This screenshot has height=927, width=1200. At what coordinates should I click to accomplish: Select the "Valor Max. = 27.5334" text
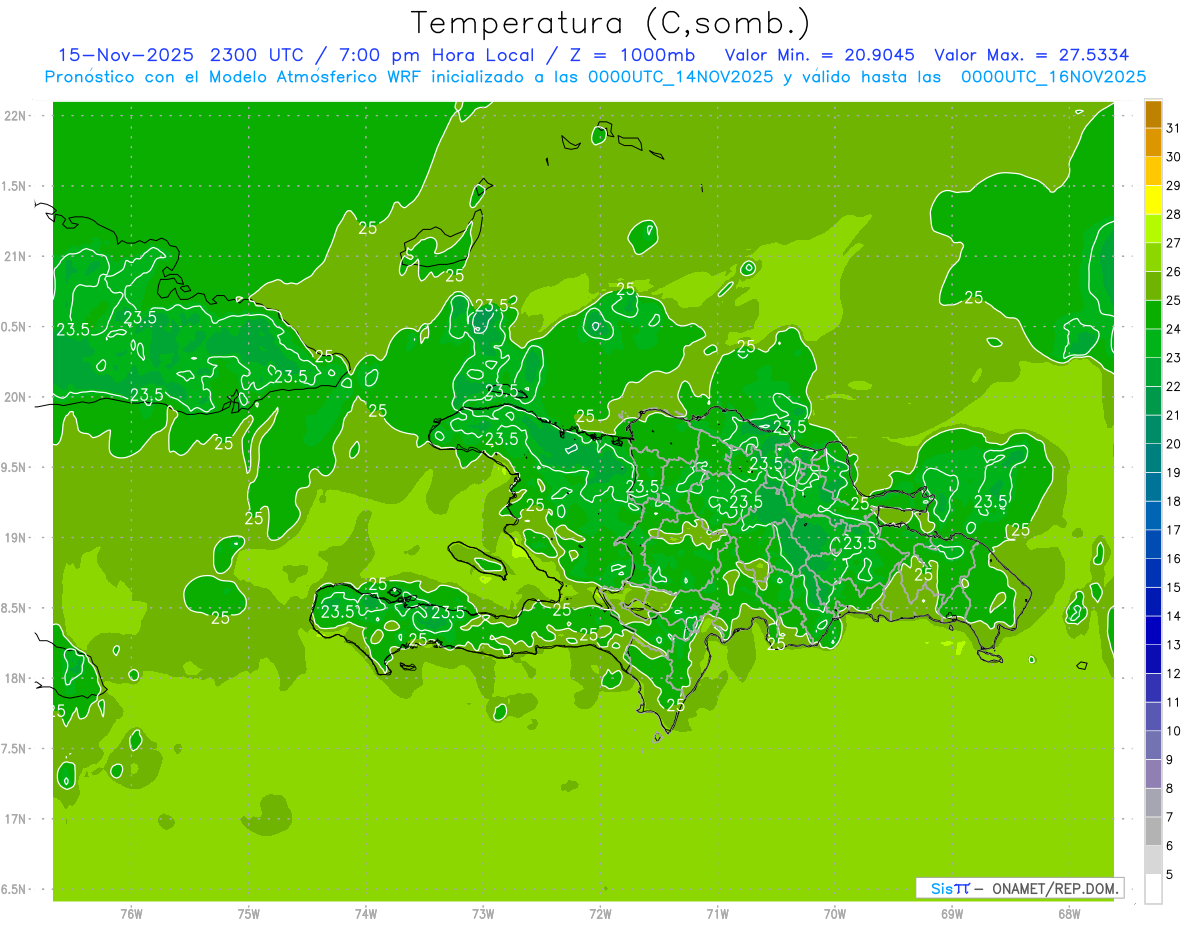coord(1031,55)
